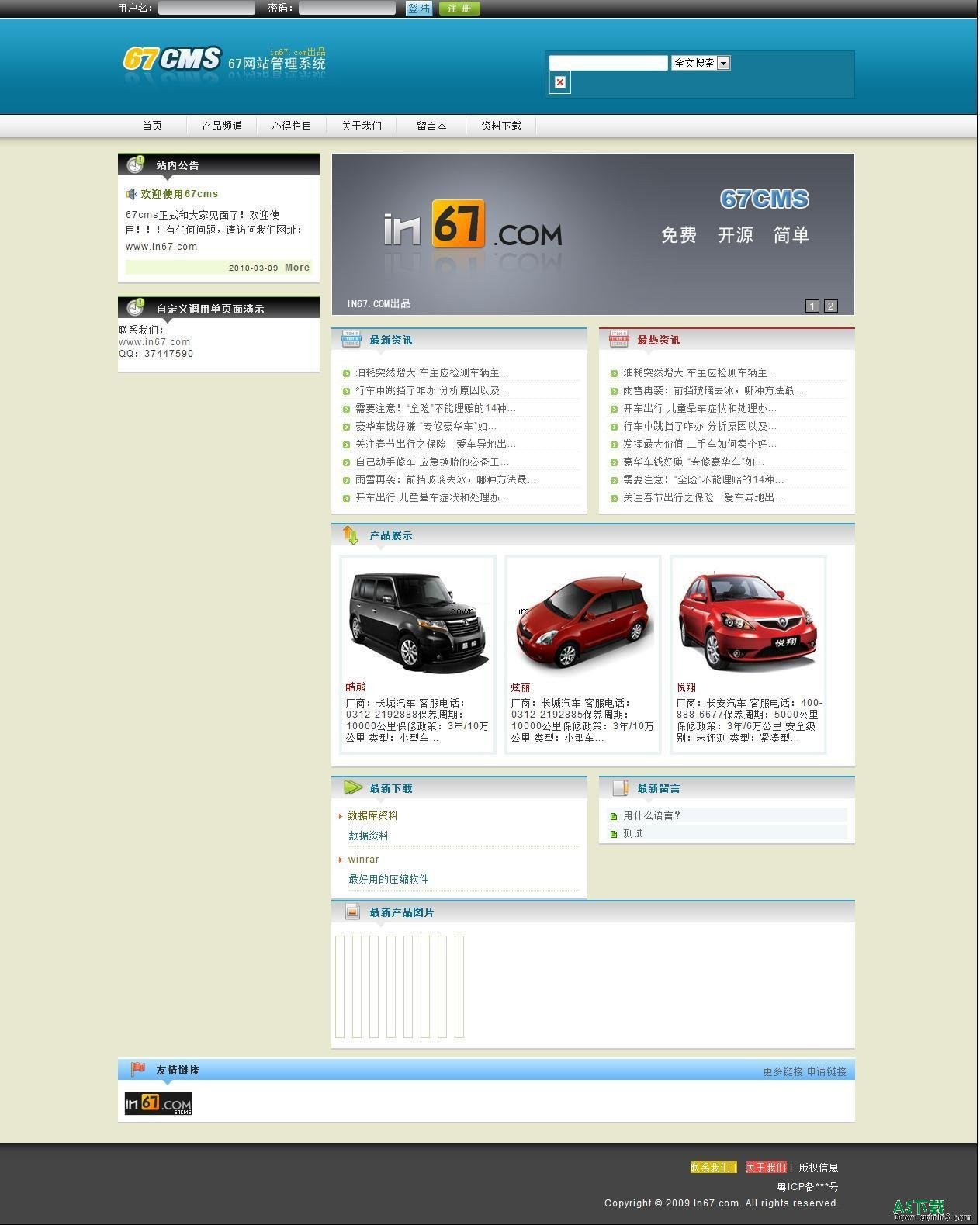Viewport: 980px width, 1225px height.
Task: Click the in67.com banner image
Action: pos(593,234)
